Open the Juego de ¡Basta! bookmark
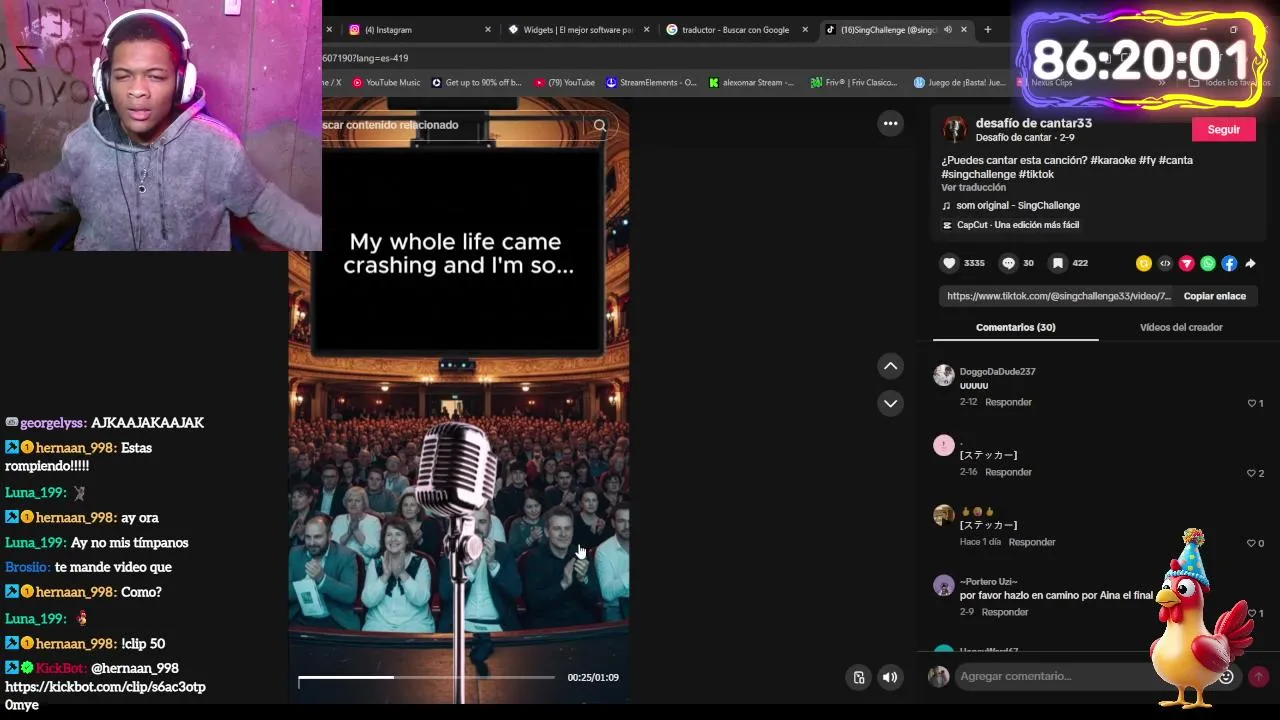Screen dimensions: 1280x720 point(959,83)
